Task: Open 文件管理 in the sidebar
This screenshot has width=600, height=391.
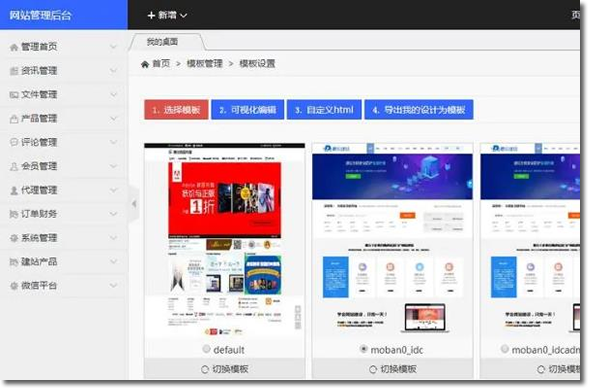Action: 39,95
